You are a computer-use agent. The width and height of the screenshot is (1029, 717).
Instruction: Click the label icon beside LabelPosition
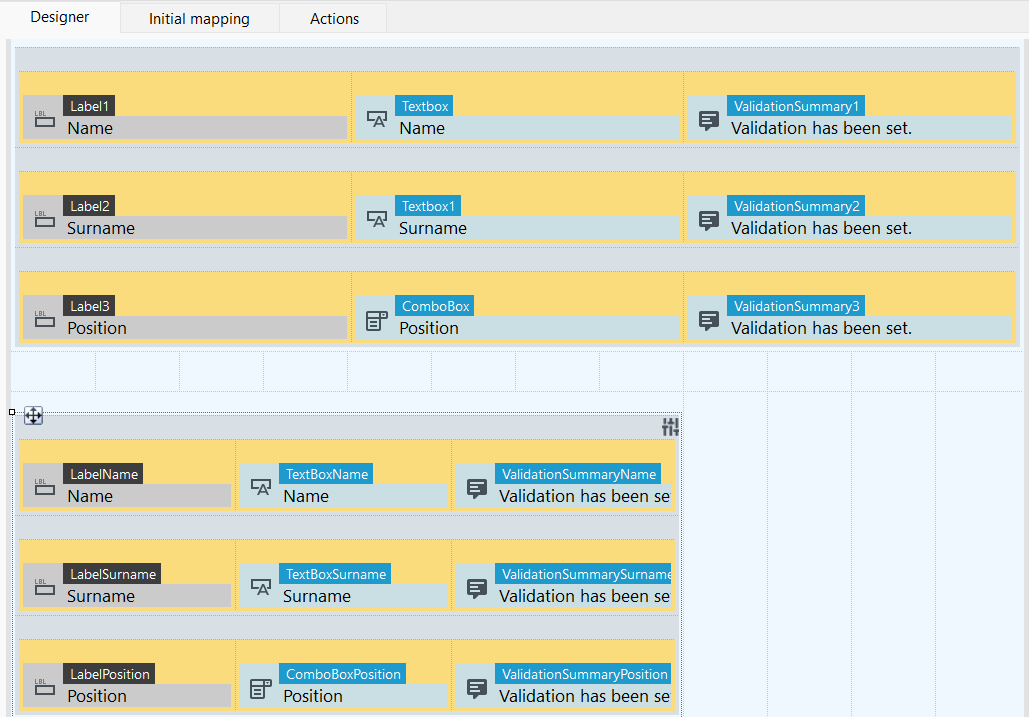pyautogui.click(x=45, y=687)
